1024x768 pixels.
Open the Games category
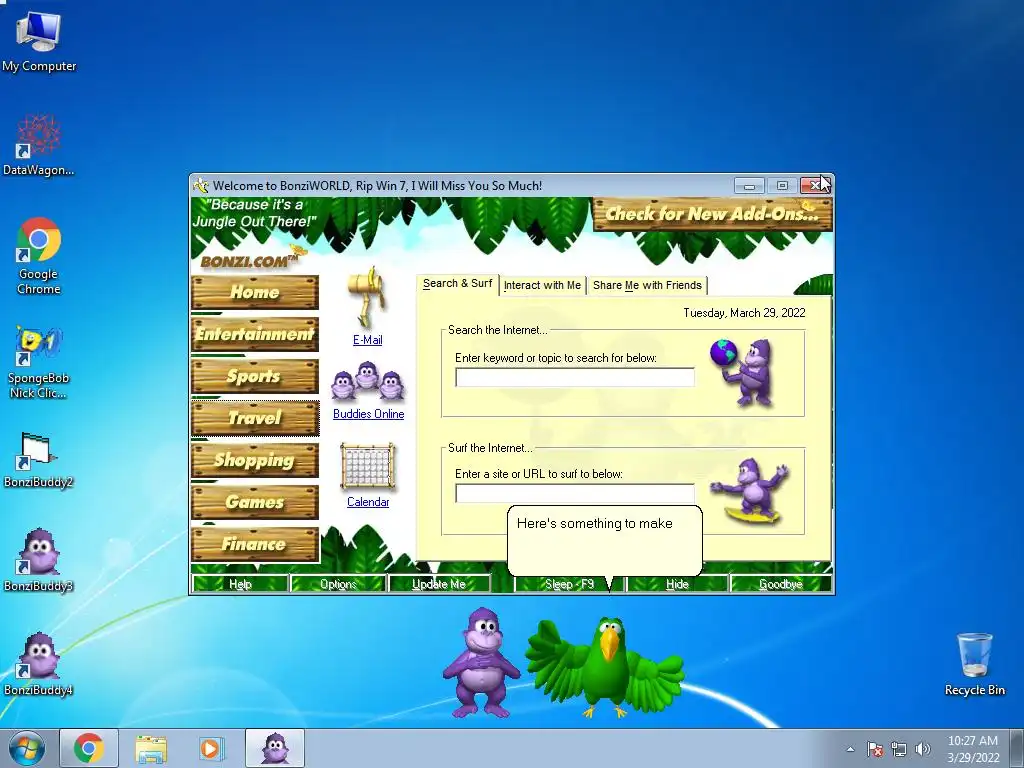(255, 502)
